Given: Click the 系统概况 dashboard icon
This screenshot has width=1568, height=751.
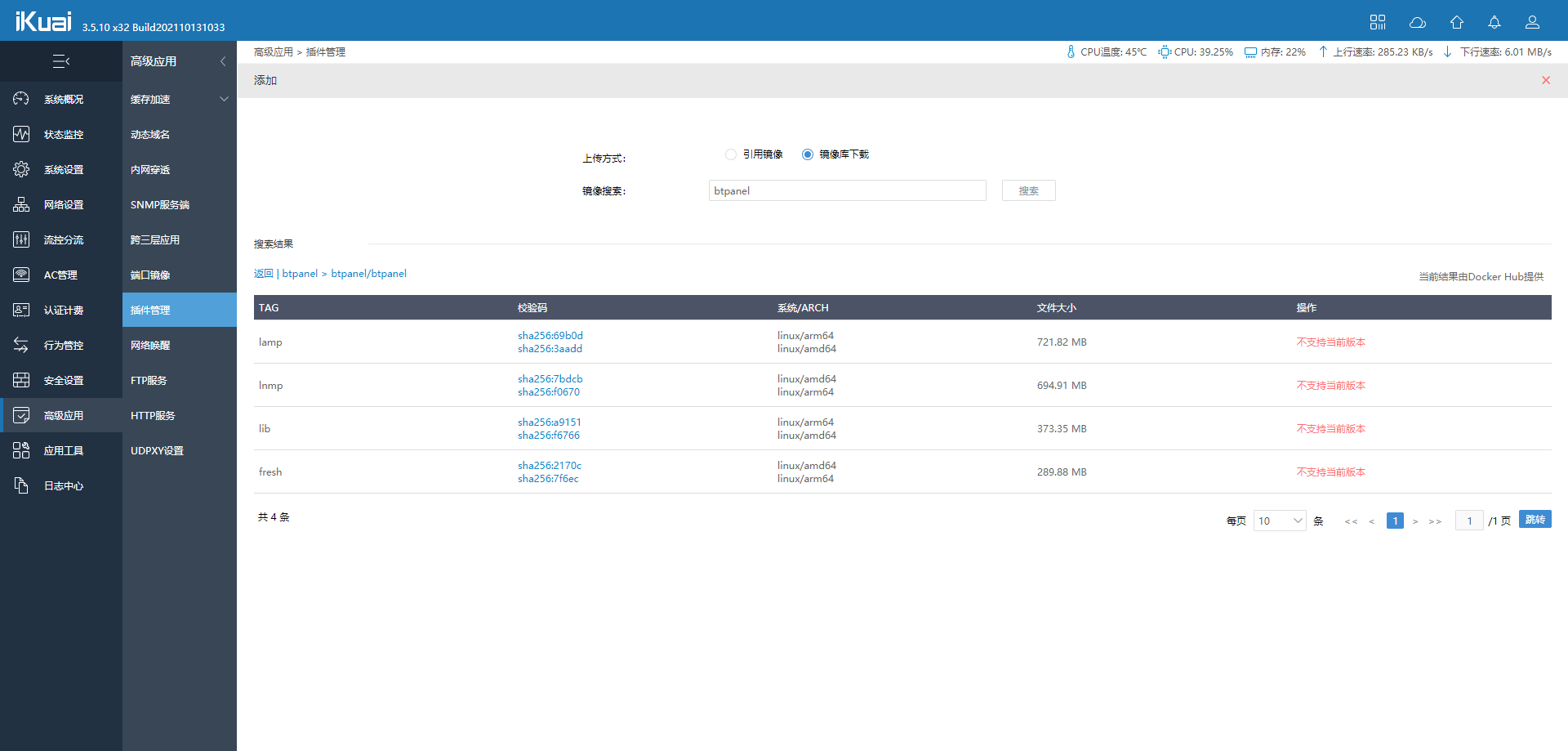Looking at the screenshot, I should [x=21, y=99].
